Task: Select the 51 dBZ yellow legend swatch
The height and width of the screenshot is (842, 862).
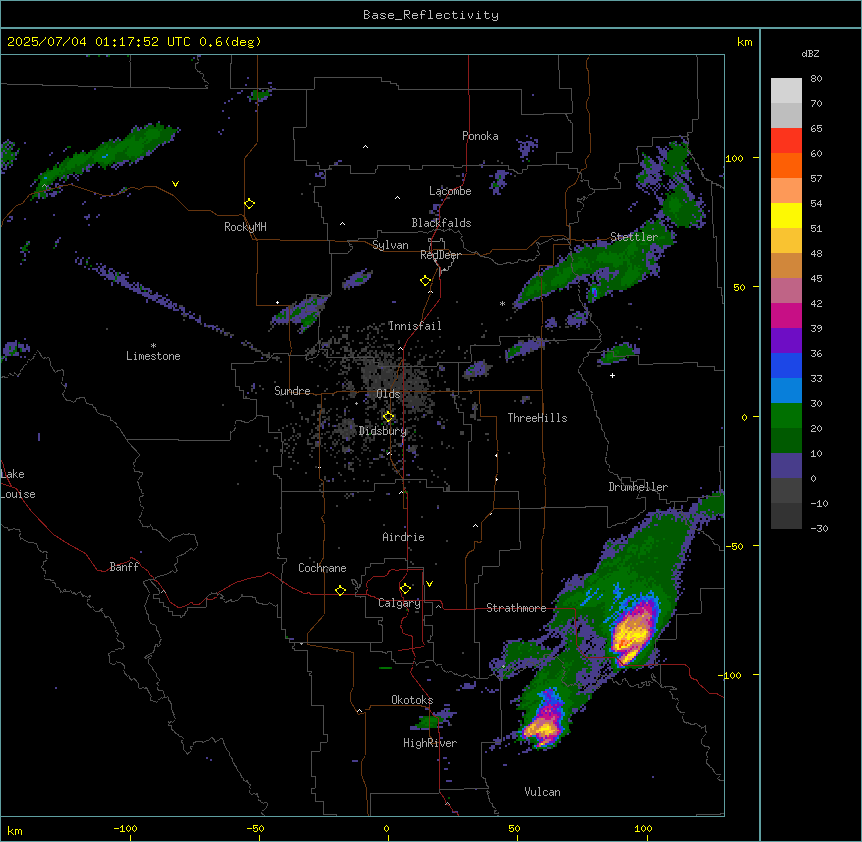Action: (x=786, y=215)
